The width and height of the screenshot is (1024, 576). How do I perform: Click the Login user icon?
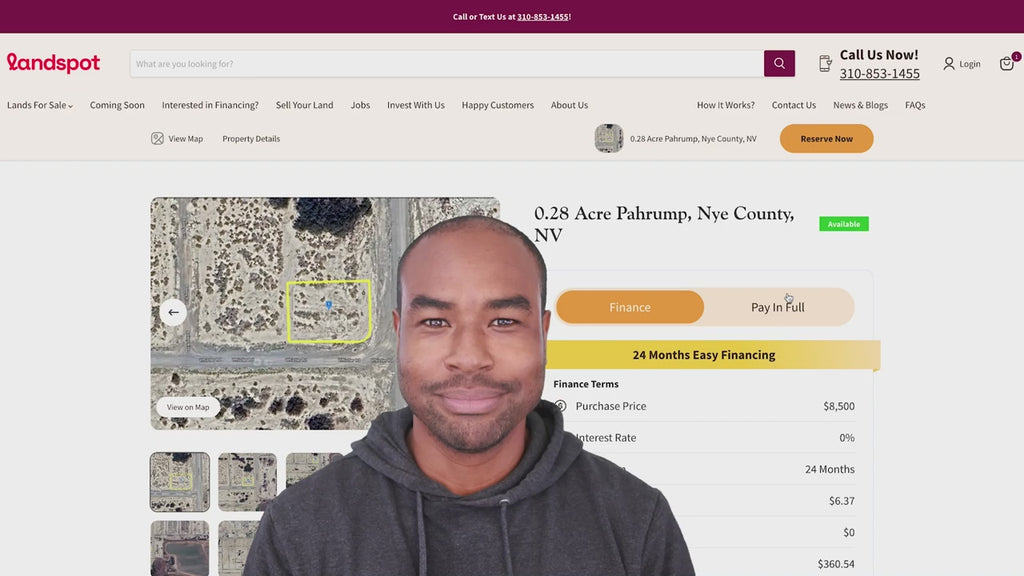pyautogui.click(x=949, y=63)
